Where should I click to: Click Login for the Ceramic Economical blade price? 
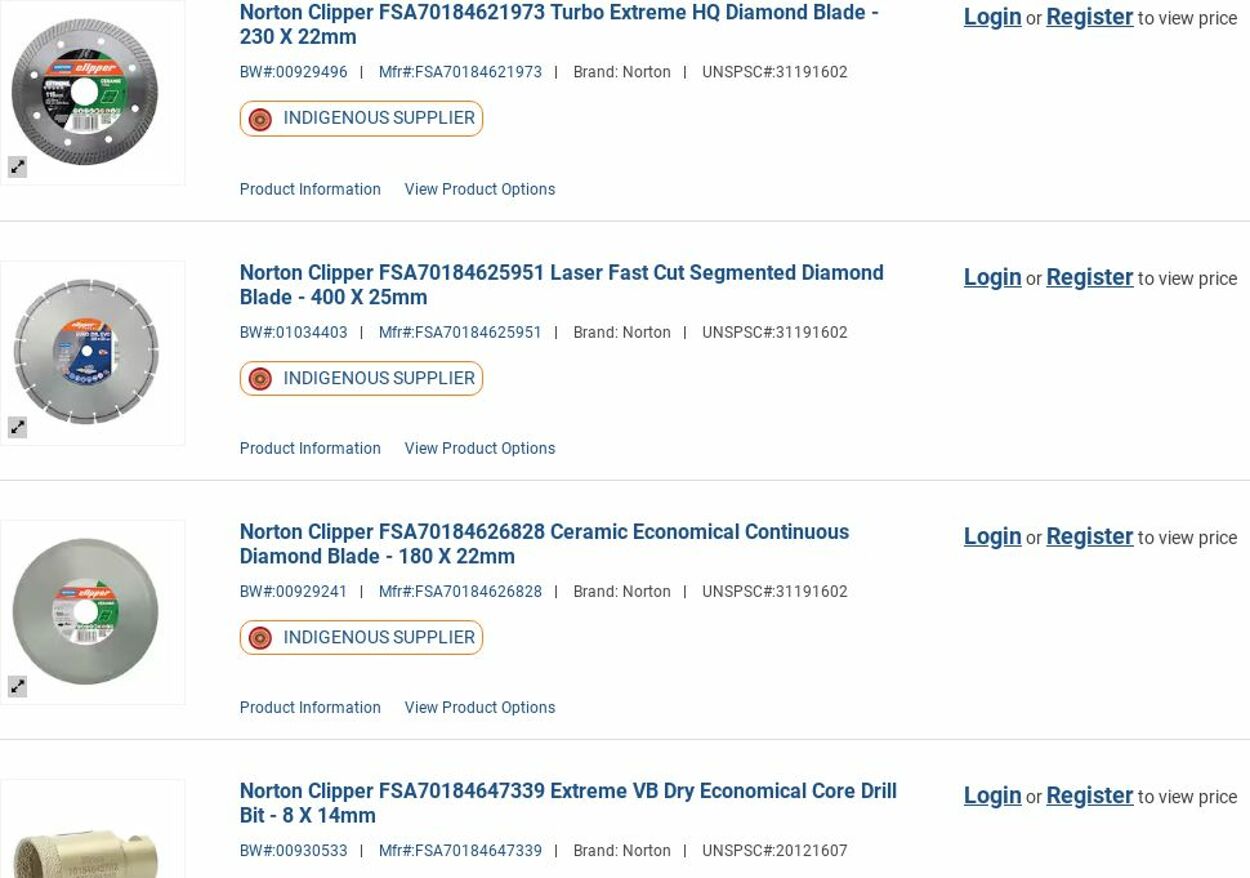click(992, 536)
